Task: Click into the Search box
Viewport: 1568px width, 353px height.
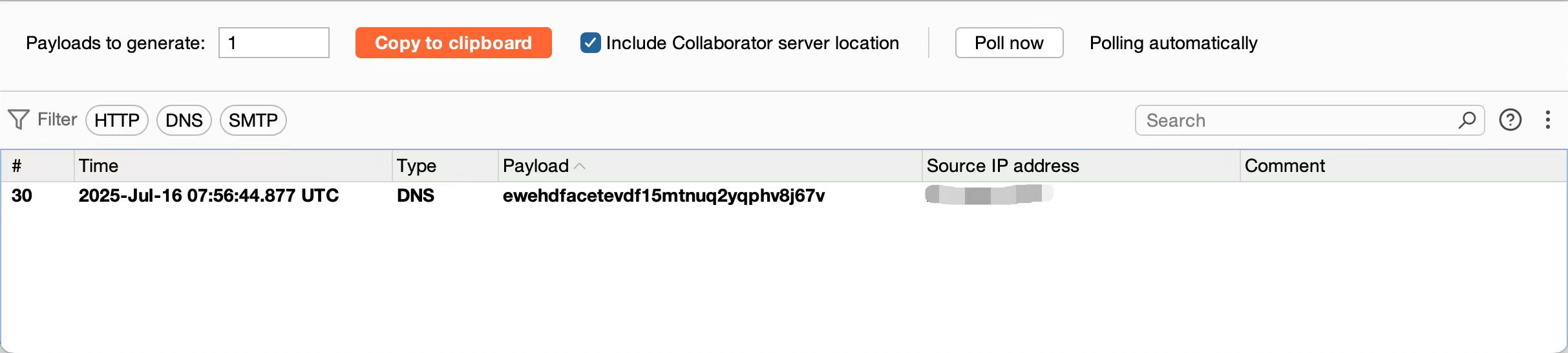Action: (1299, 120)
